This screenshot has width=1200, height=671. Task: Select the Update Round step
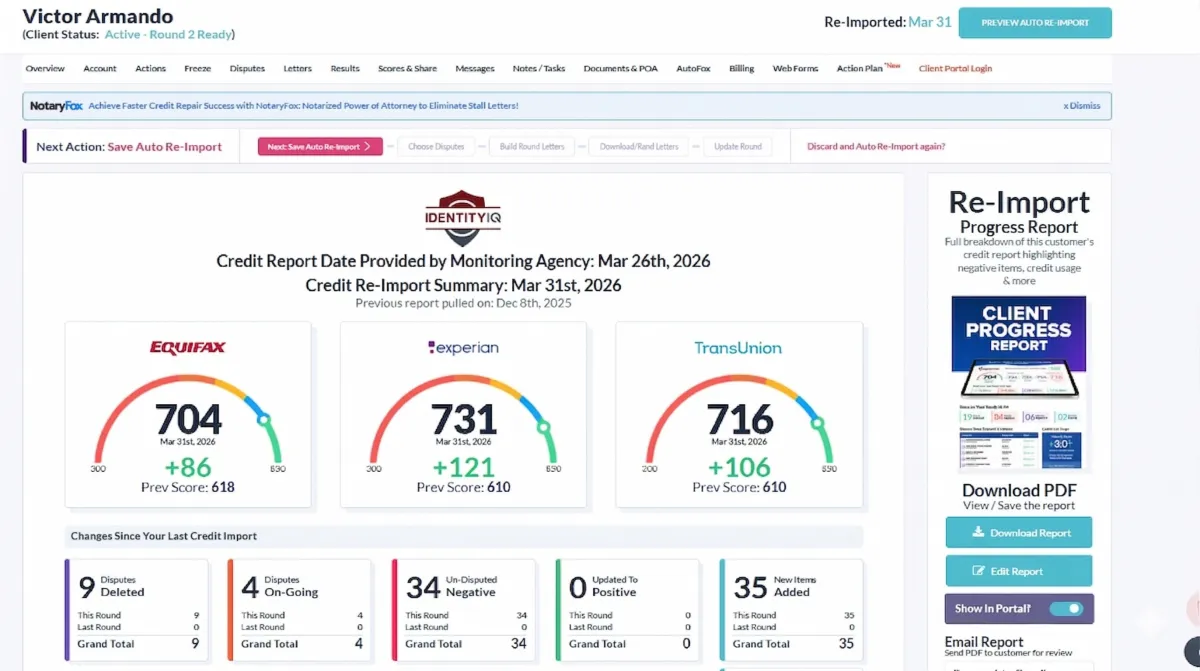pyautogui.click(x=738, y=146)
